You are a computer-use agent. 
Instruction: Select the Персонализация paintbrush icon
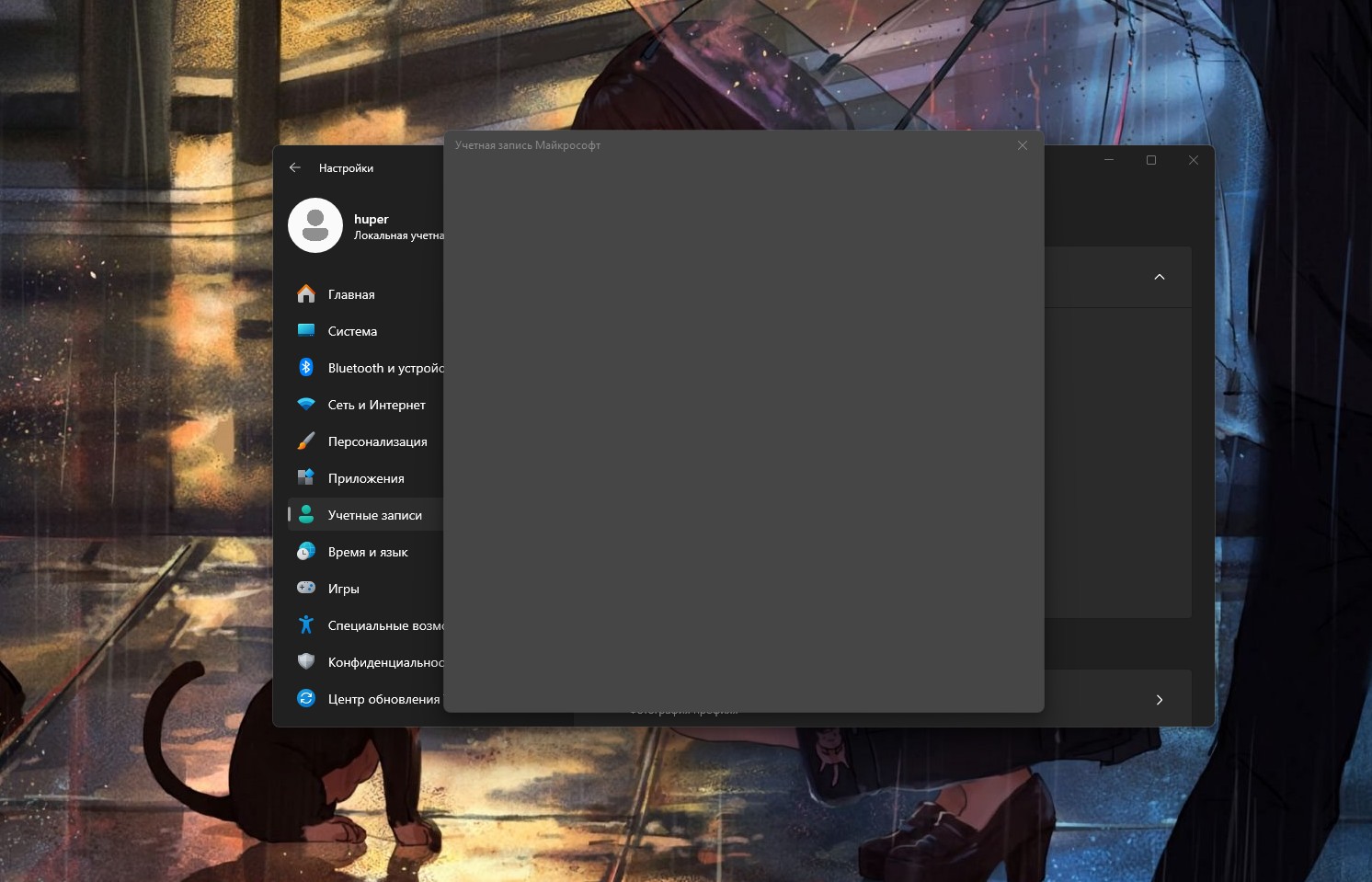point(306,441)
